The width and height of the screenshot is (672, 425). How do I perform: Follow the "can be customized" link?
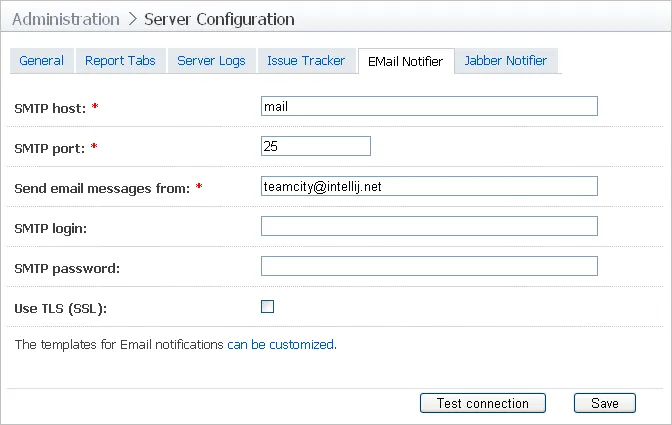[x=280, y=345]
